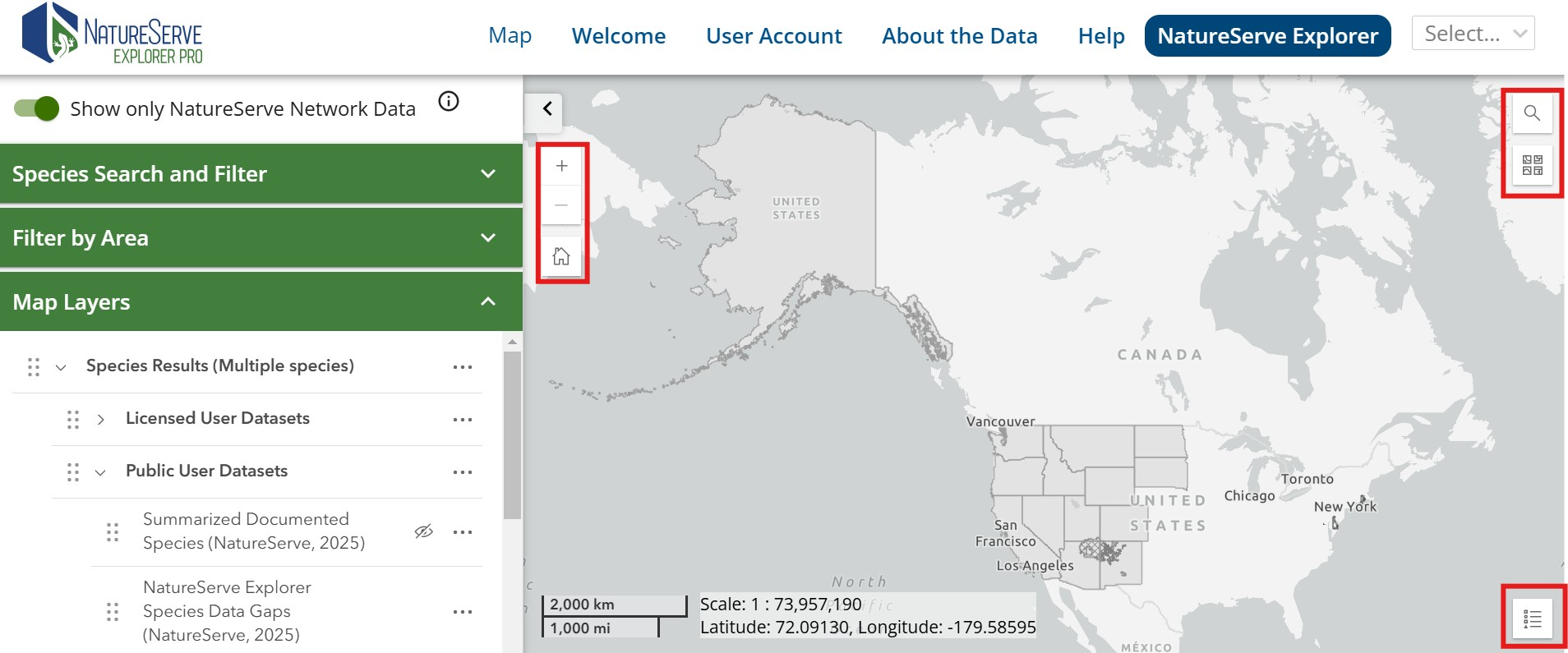Zoom out on the map
Image resolution: width=1568 pixels, height=653 pixels.
click(x=561, y=205)
